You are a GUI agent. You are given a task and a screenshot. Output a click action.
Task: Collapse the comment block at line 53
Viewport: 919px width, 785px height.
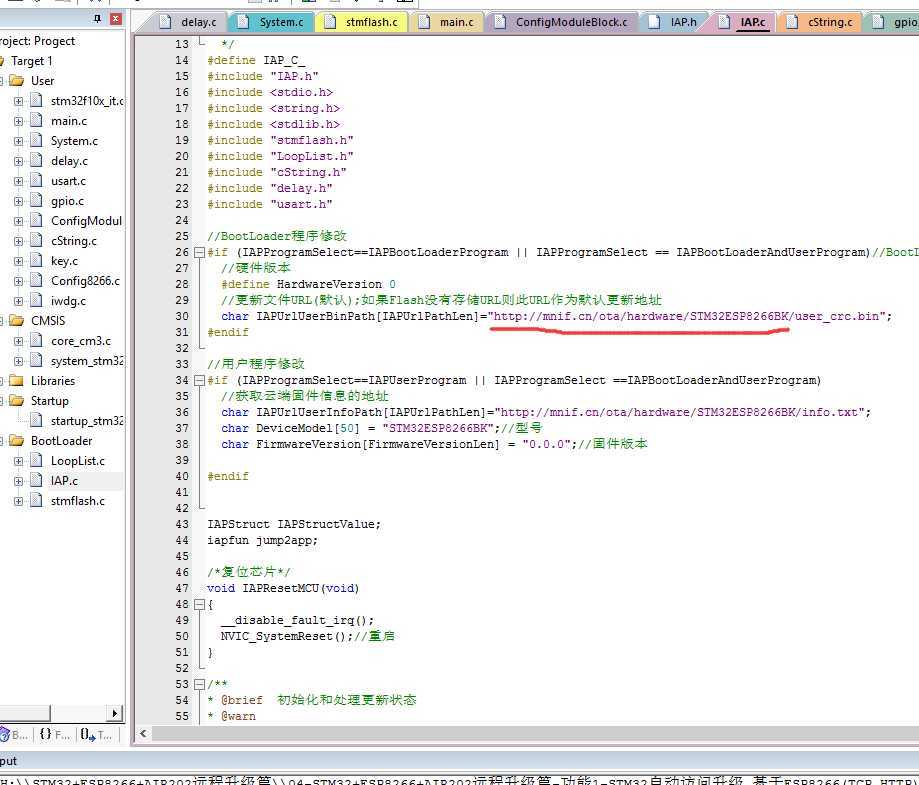click(199, 684)
